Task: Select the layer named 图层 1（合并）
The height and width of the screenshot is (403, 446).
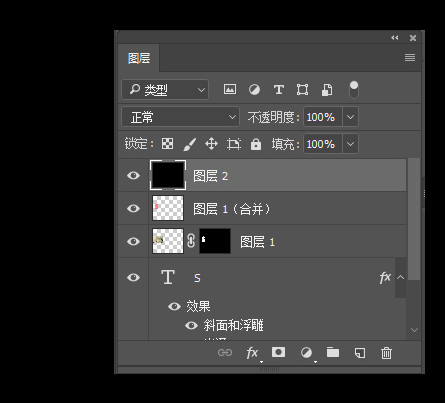Action: pyautogui.click(x=232, y=209)
